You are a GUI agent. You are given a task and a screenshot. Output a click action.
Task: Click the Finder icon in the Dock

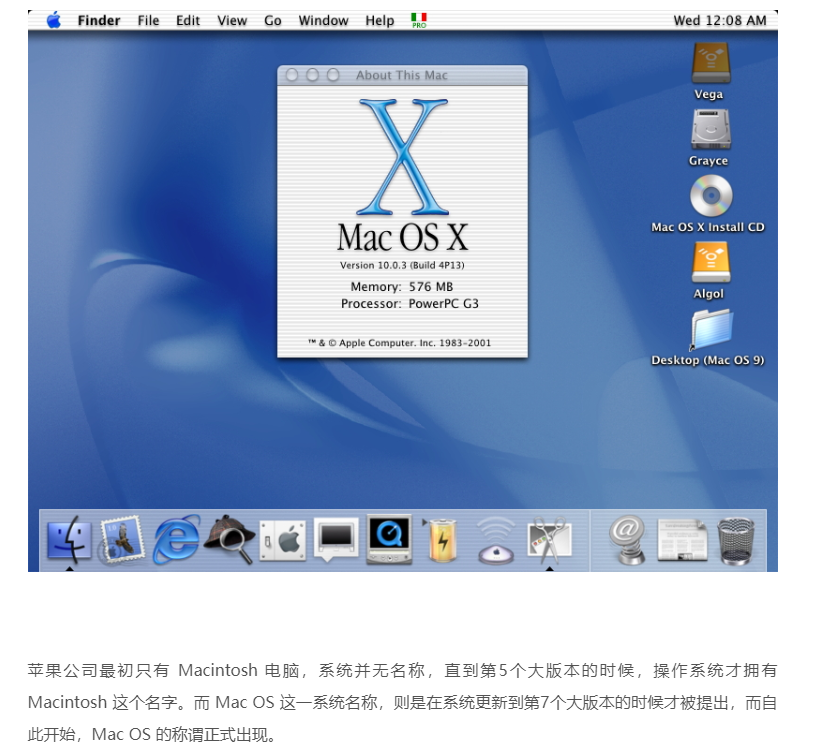[69, 538]
